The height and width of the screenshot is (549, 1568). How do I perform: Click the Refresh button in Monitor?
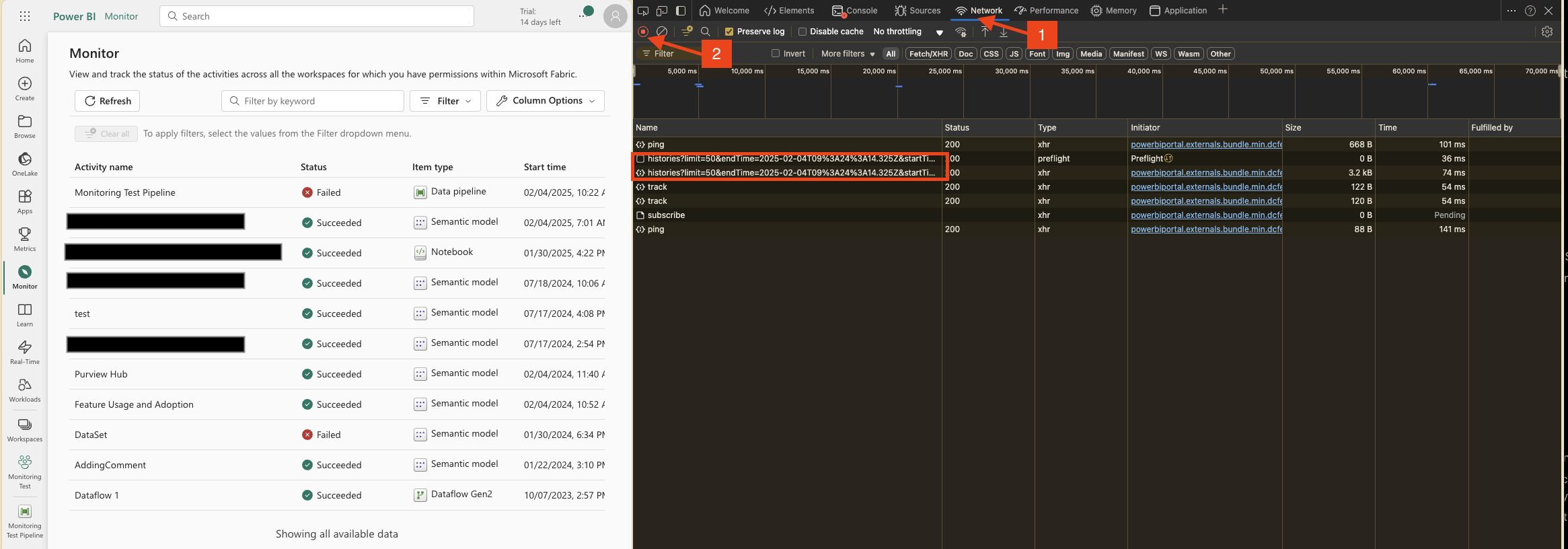coord(108,101)
